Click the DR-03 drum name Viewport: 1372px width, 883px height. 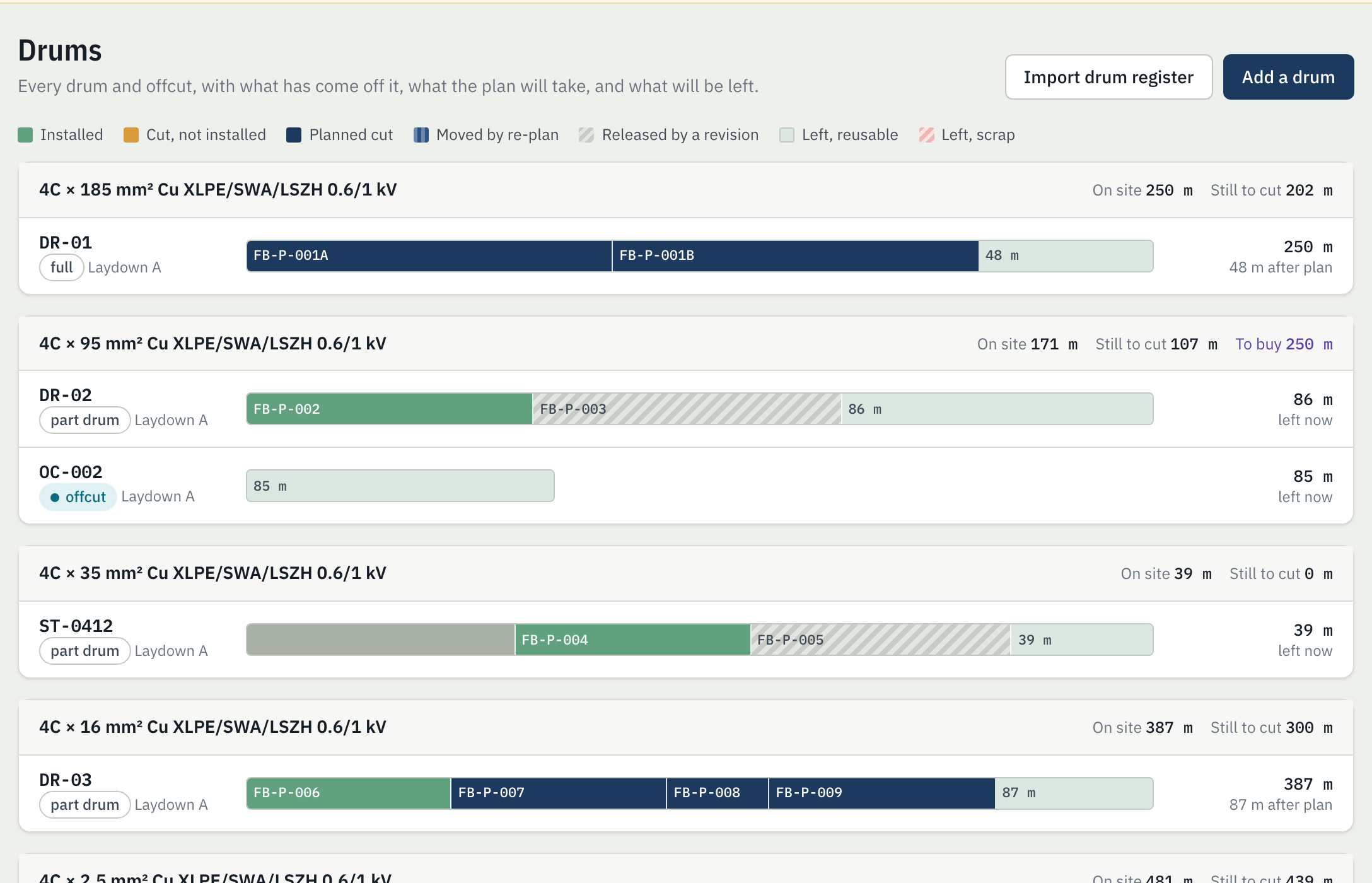coord(66,780)
